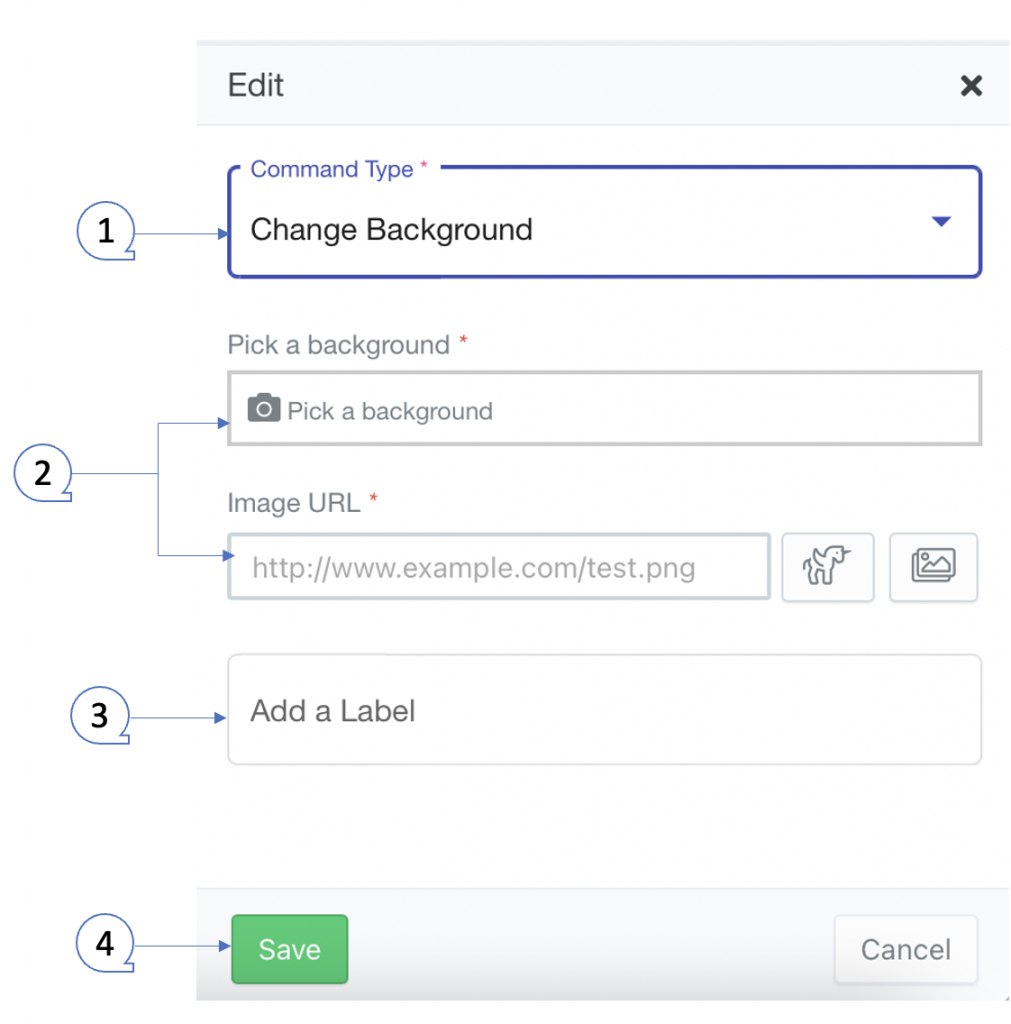1011x1024 pixels.
Task: Click the numbered callout bubble 4
Action: 104,943
